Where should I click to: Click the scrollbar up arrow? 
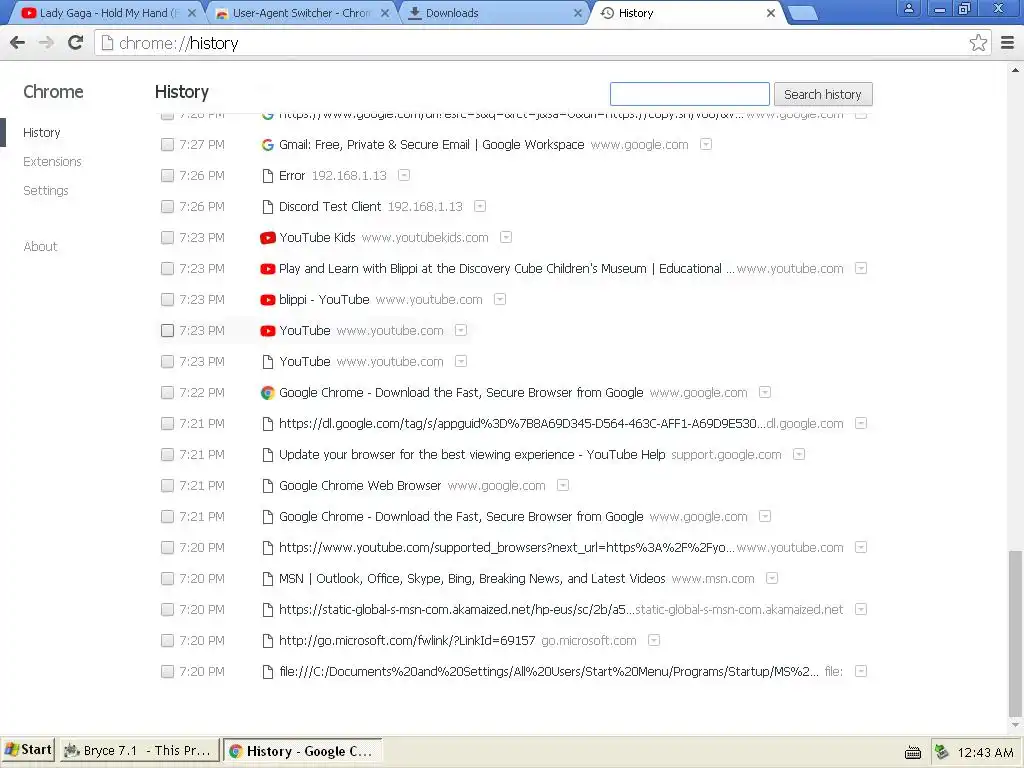pos(1015,69)
